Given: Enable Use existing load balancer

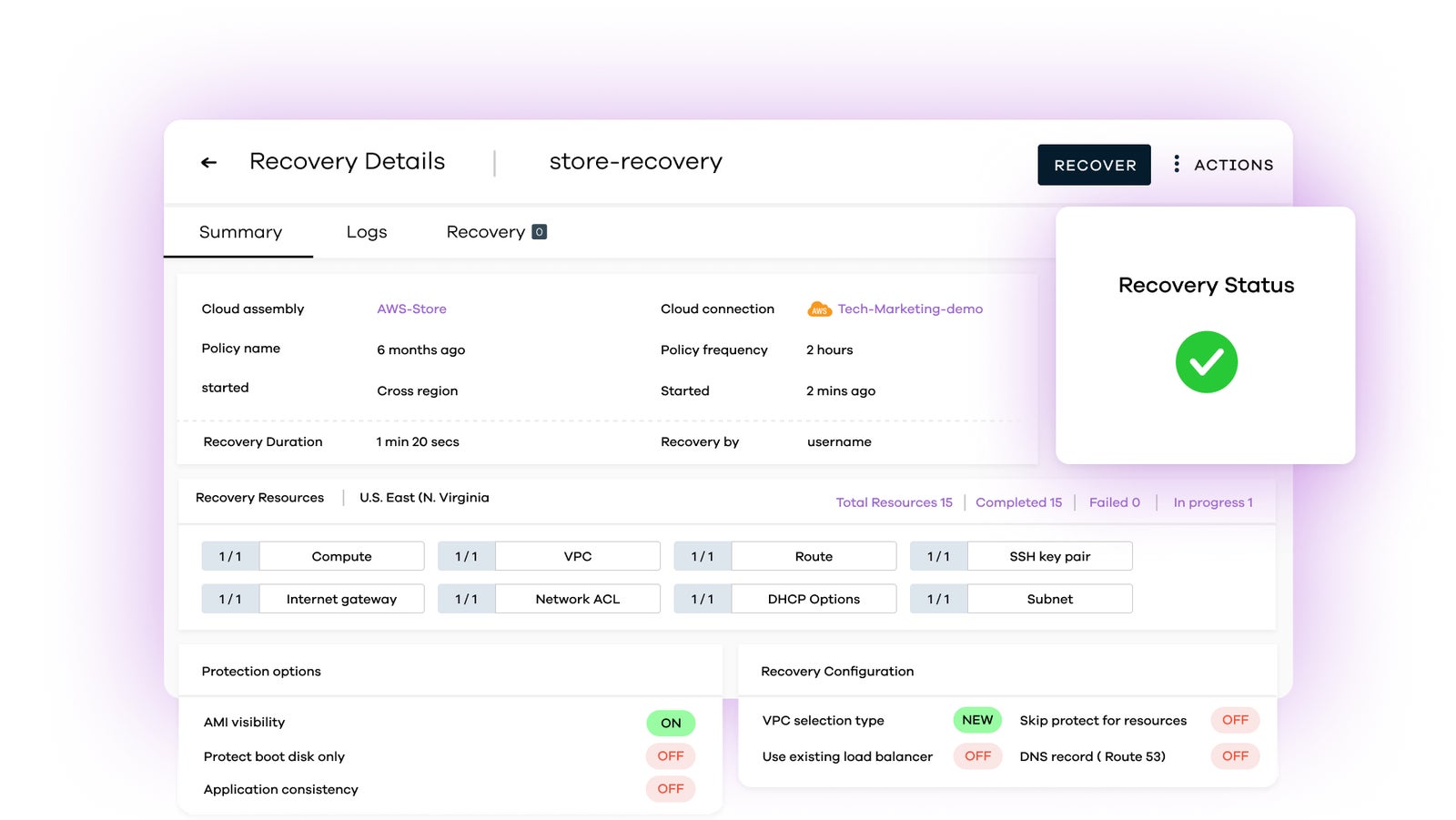Looking at the screenshot, I should point(977,755).
